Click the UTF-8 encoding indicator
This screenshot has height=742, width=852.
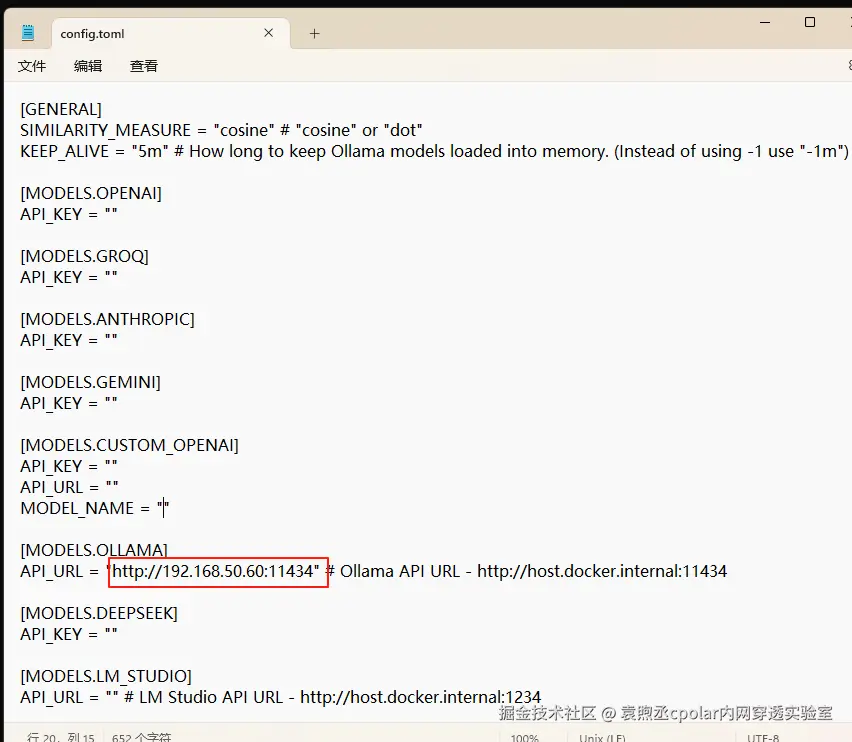pos(763,738)
